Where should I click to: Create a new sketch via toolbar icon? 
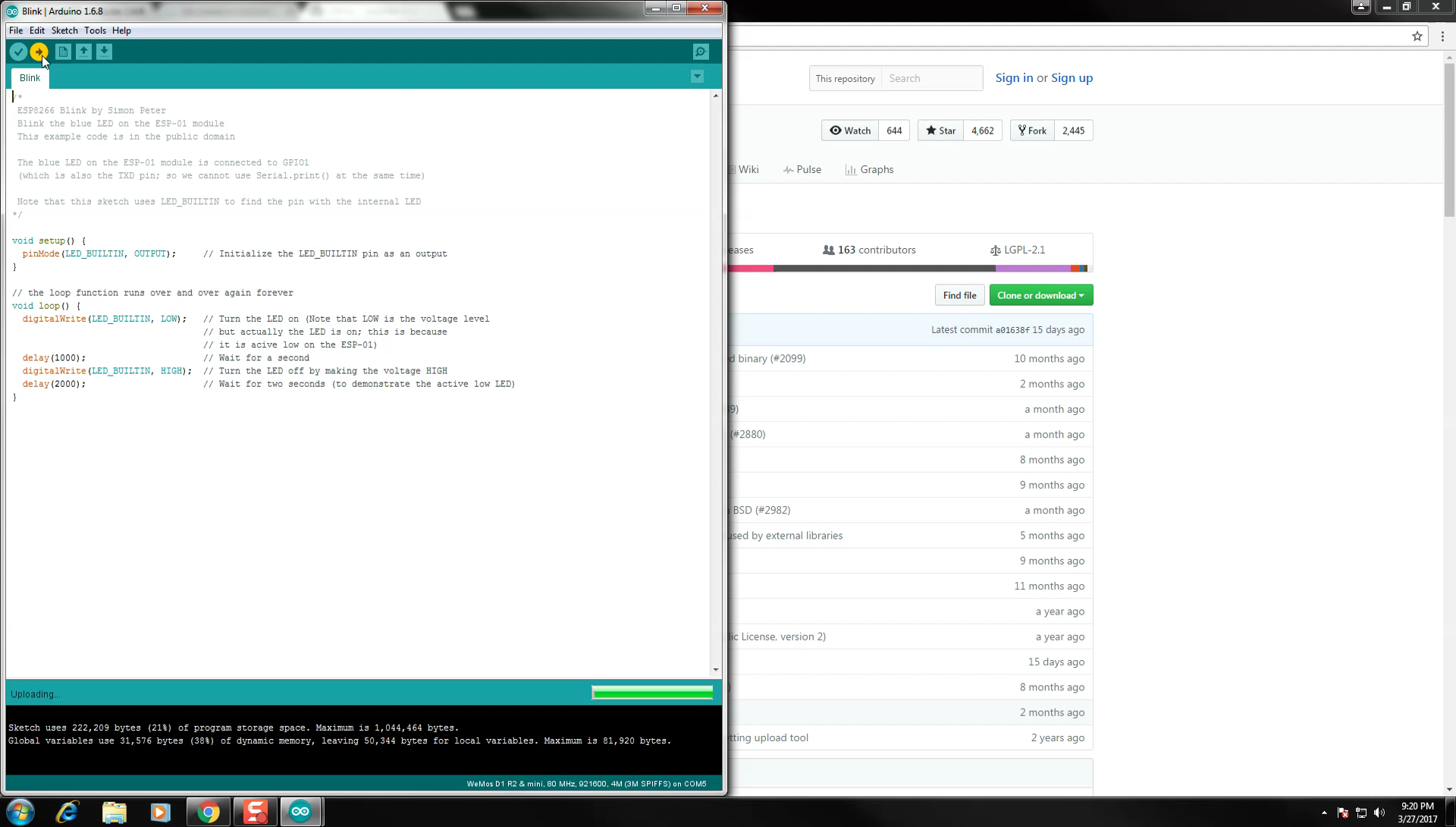point(63,52)
